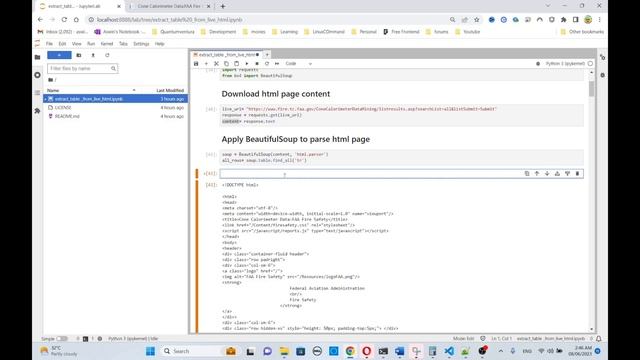Open the Run menu
The image size is (640, 360).
pyautogui.click(x=91, y=44)
